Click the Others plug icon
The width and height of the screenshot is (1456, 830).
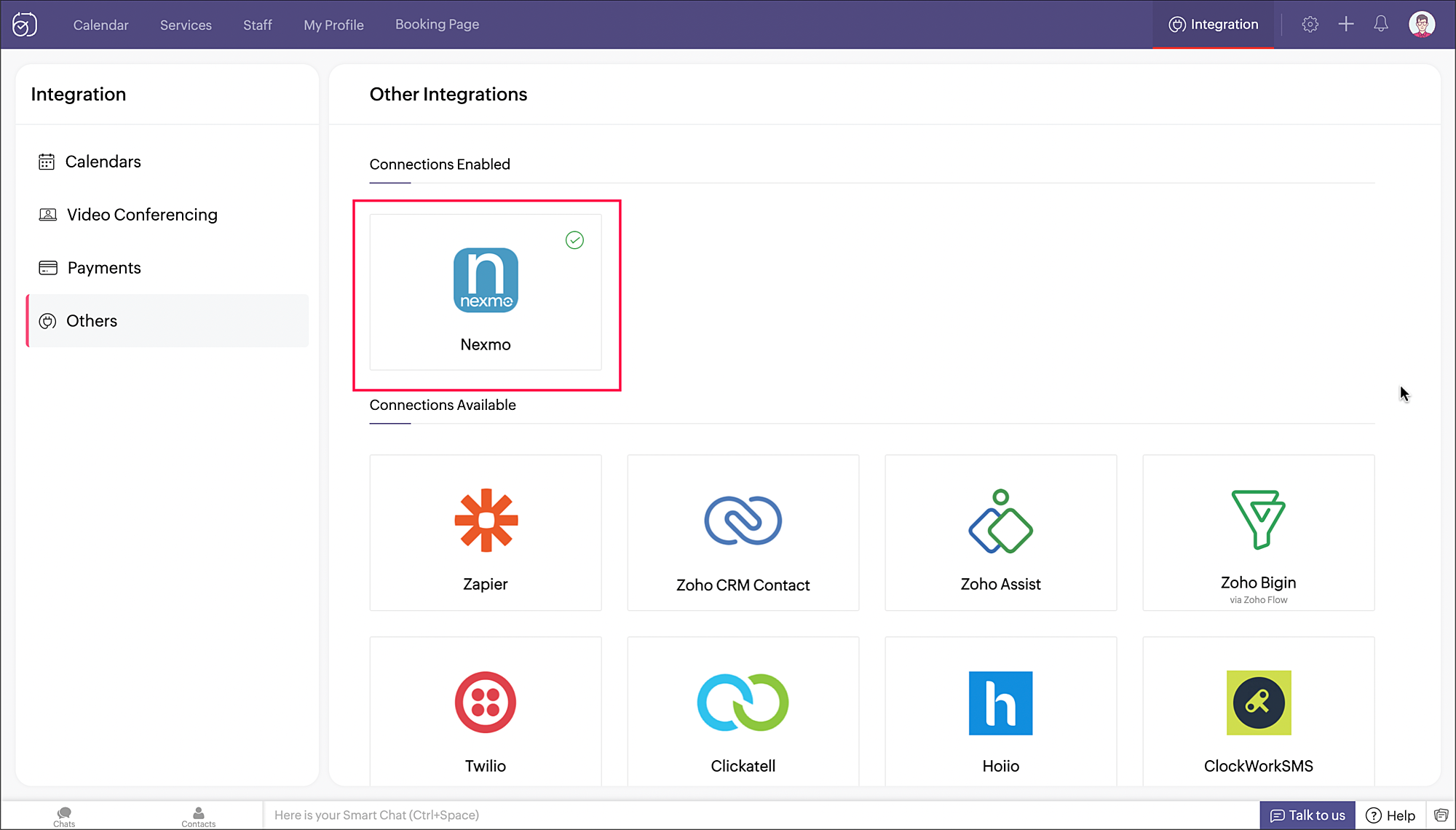click(x=47, y=321)
